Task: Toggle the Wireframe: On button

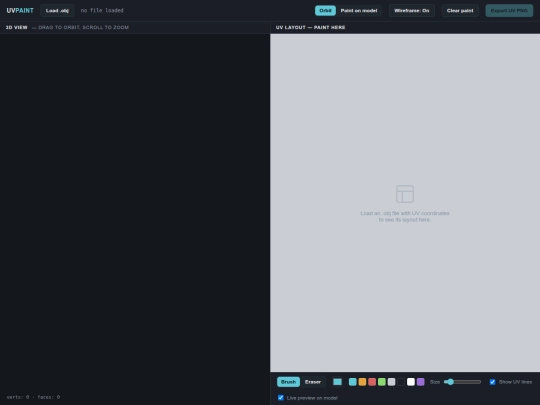Action: [x=412, y=11]
